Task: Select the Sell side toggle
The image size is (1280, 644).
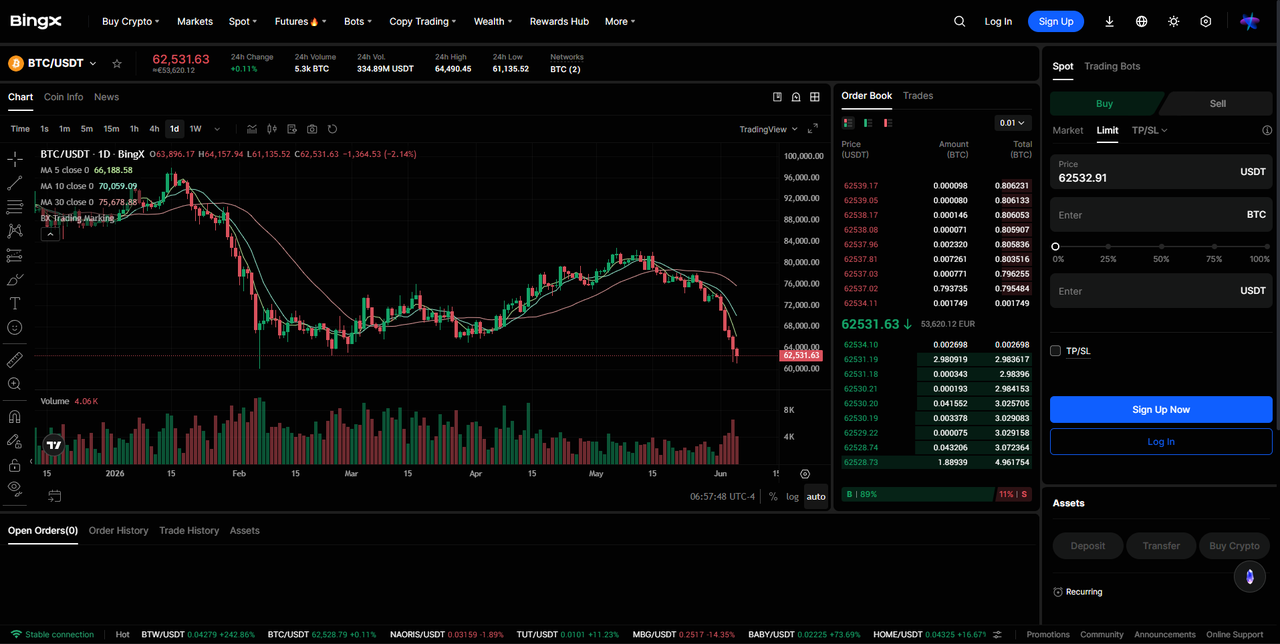Action: [1217, 104]
